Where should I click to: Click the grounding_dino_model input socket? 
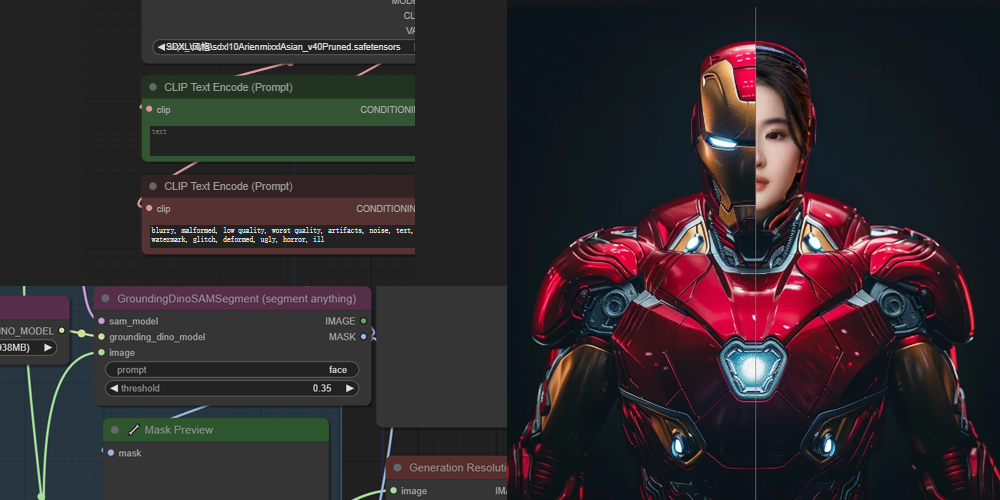coord(101,336)
